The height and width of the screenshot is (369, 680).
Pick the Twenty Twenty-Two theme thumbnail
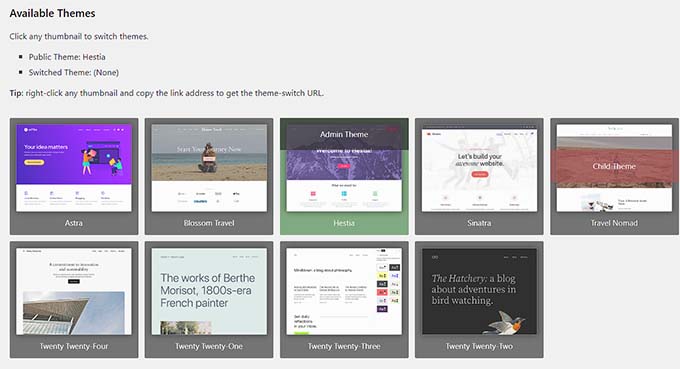[x=479, y=291]
